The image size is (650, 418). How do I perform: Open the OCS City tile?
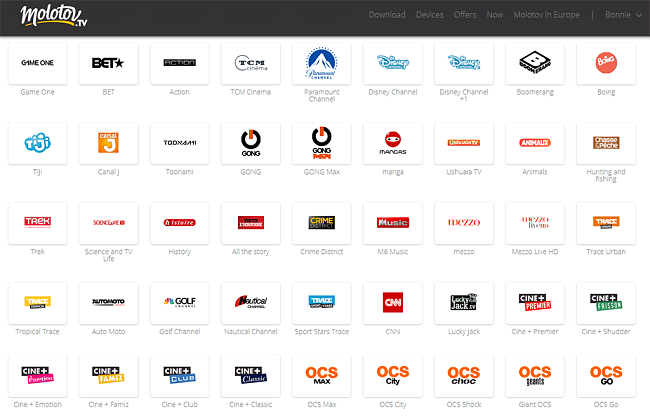393,376
